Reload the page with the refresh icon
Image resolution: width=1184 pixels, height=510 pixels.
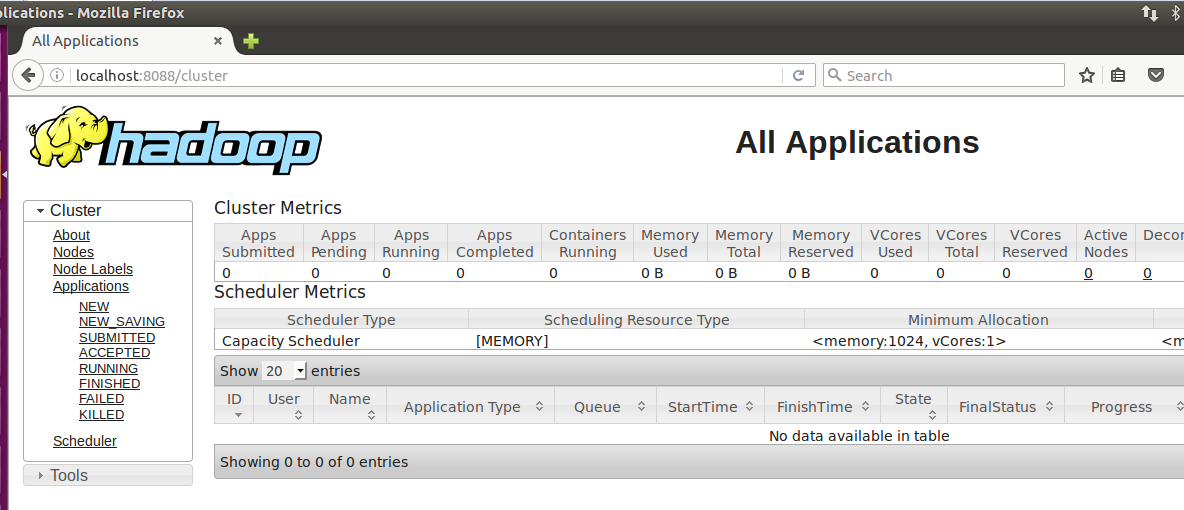tap(798, 76)
